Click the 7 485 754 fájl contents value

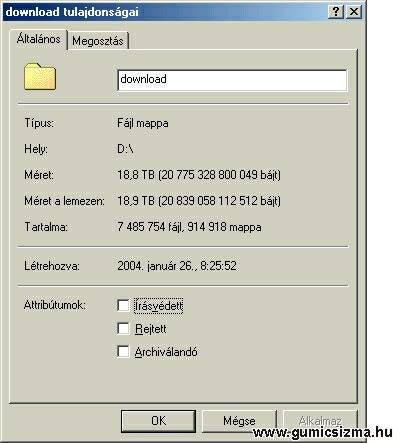point(189,227)
